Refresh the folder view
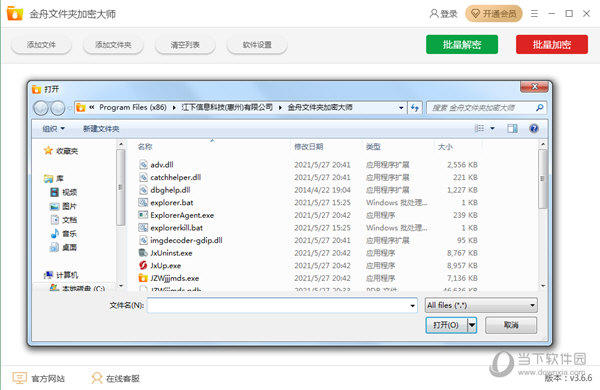 tap(415, 108)
